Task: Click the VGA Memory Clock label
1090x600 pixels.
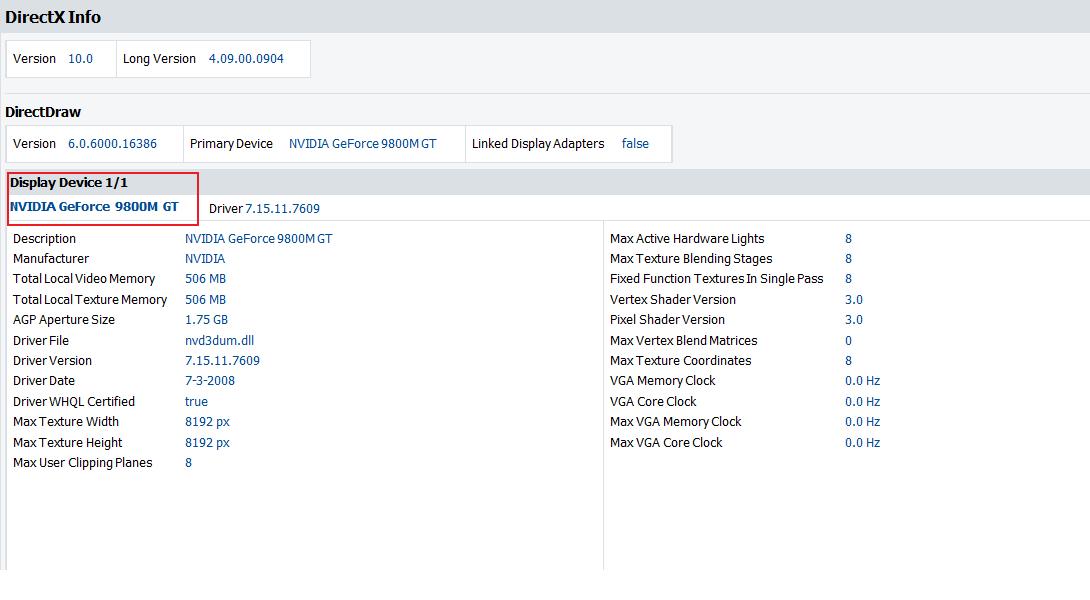Action: tap(662, 381)
